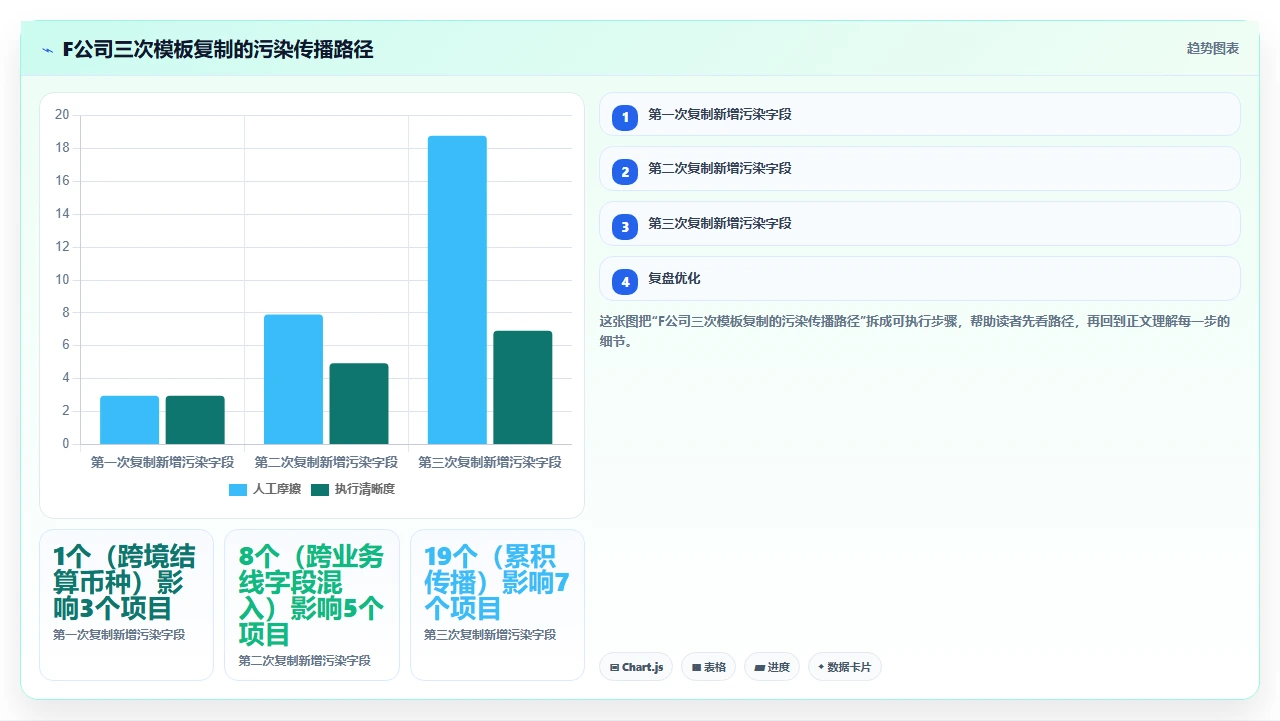Image resolution: width=1280 pixels, height=721 pixels.
Task: Select step row 第三次复制新增污染字段
Action: click(x=920, y=224)
